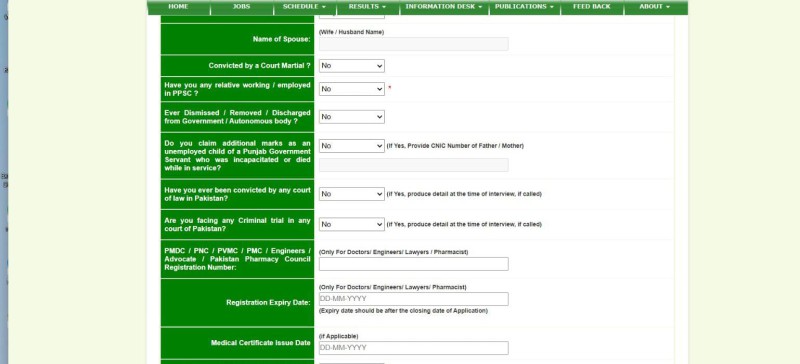Click Medical Certificate Issue Date field
800x364 pixels.
pyautogui.click(x=414, y=348)
